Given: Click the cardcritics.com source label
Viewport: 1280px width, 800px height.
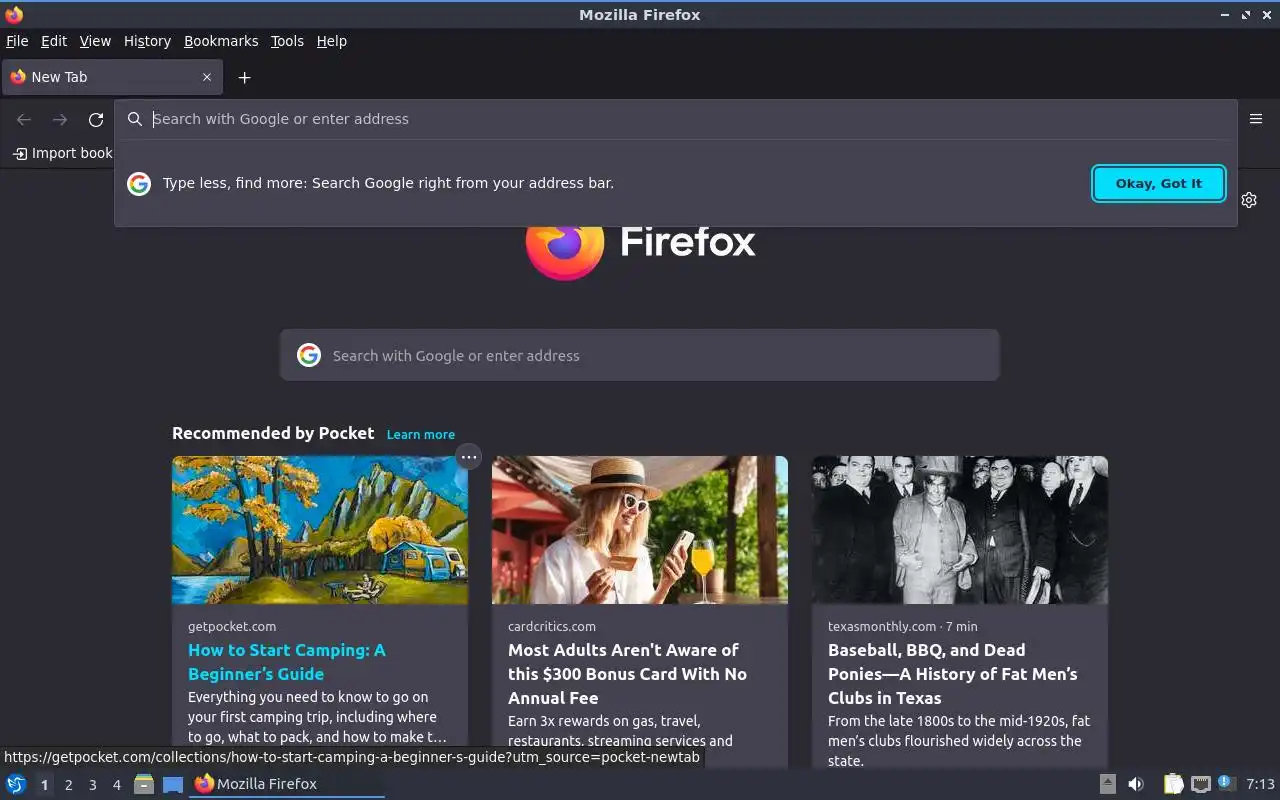Looking at the screenshot, I should [x=552, y=626].
